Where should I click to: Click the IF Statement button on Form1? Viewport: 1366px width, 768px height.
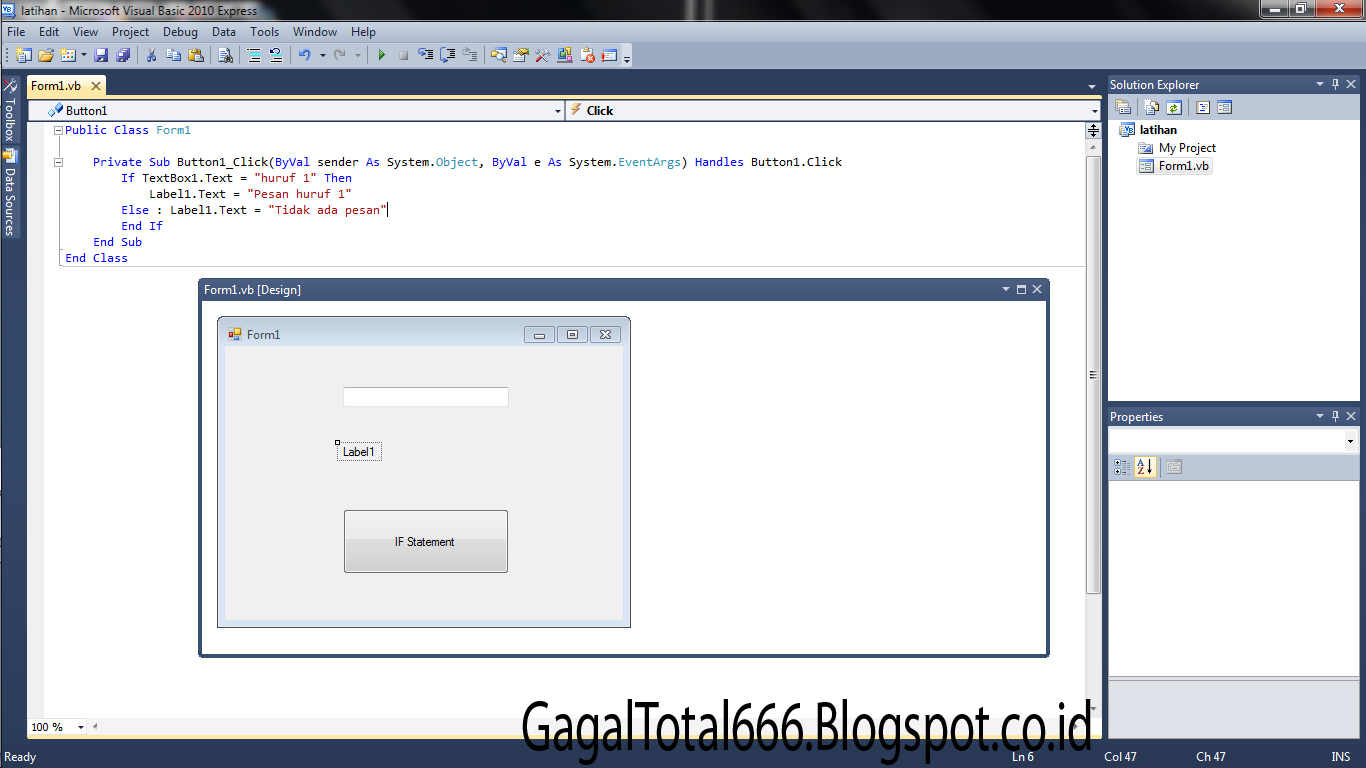click(x=425, y=541)
